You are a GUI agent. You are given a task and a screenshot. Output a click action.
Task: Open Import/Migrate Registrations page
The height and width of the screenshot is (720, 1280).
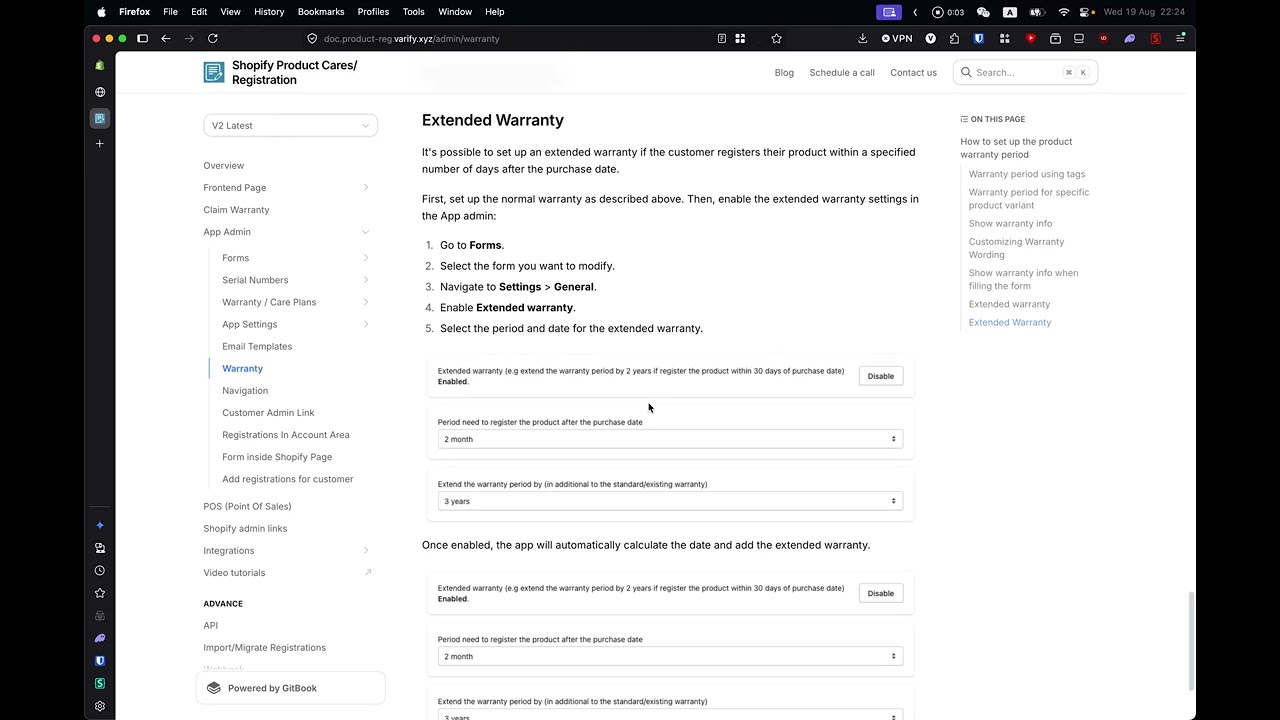click(x=264, y=647)
